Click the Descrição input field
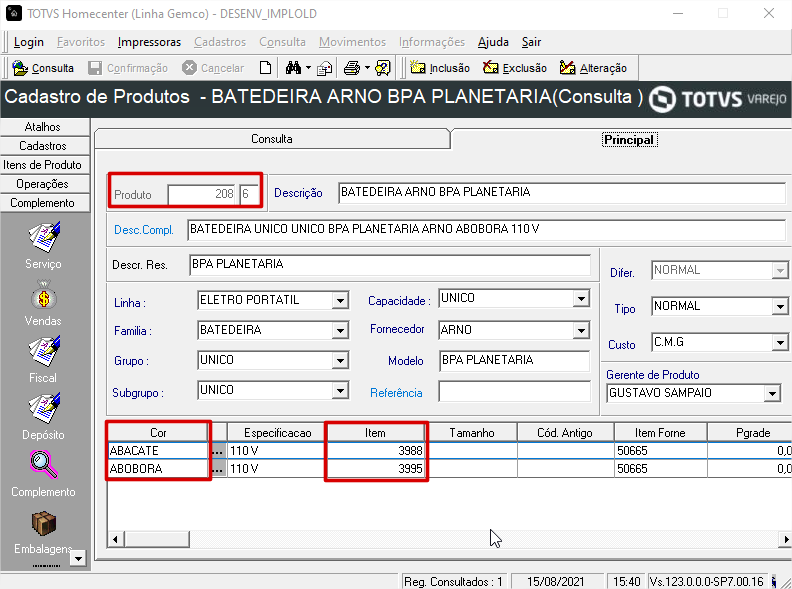 (562, 192)
